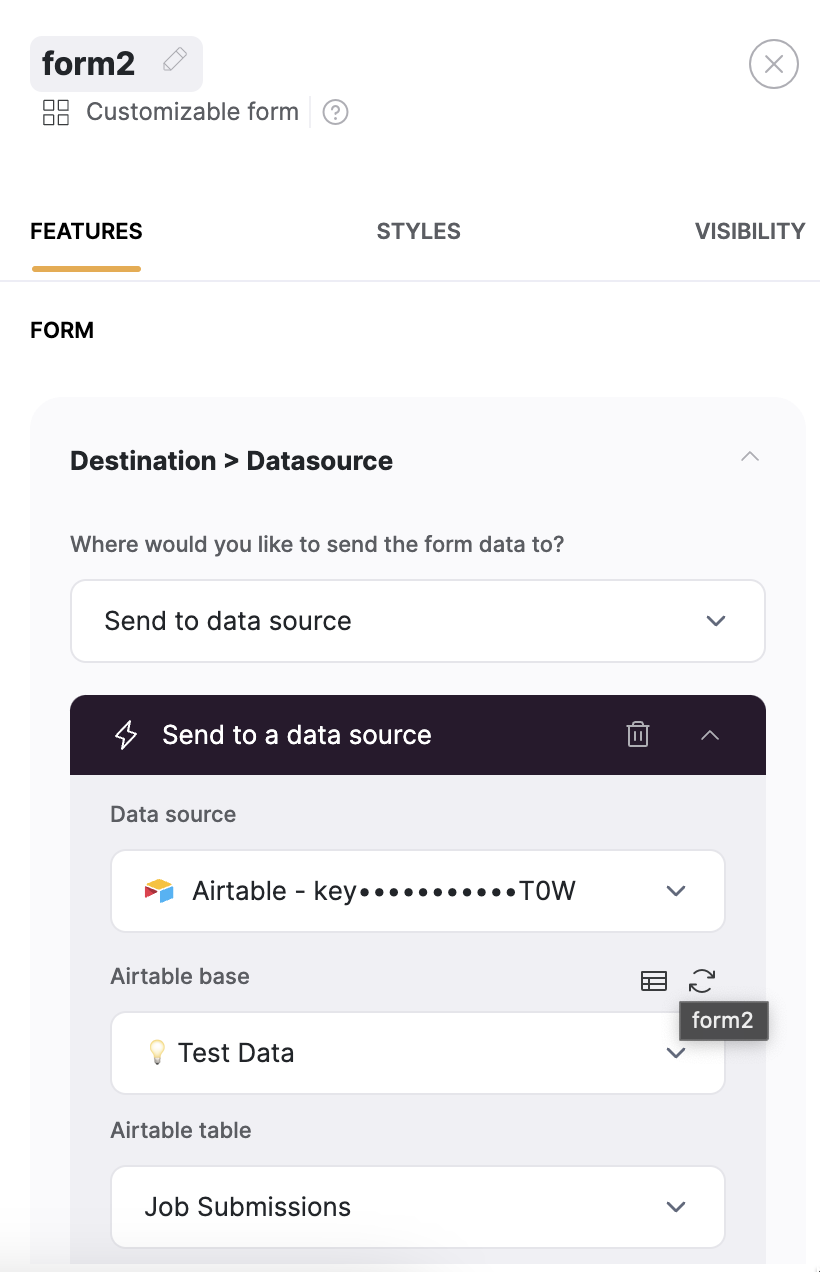Close the form2 settings panel
Screen dimensions: 820x1272
(773, 63)
